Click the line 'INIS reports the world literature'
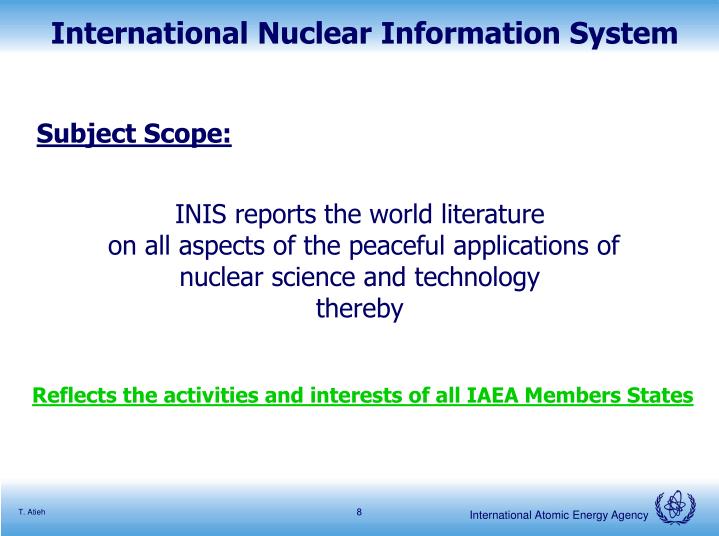This screenshot has width=719, height=536. 360,214
